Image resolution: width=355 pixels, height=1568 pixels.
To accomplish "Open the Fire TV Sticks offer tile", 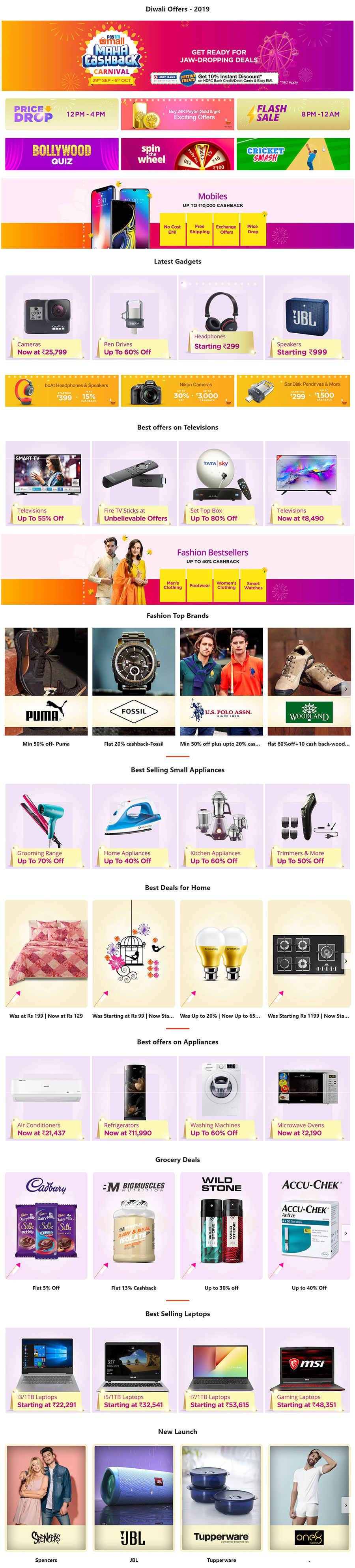I will (x=135, y=483).
